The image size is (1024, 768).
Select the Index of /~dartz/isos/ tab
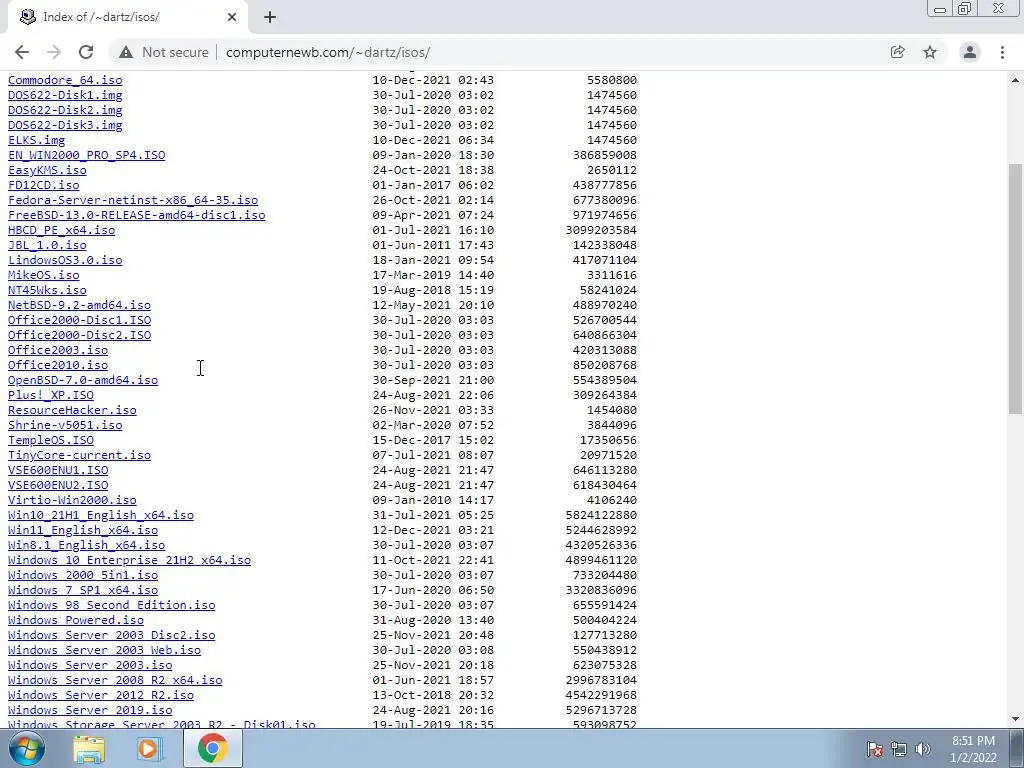point(127,17)
